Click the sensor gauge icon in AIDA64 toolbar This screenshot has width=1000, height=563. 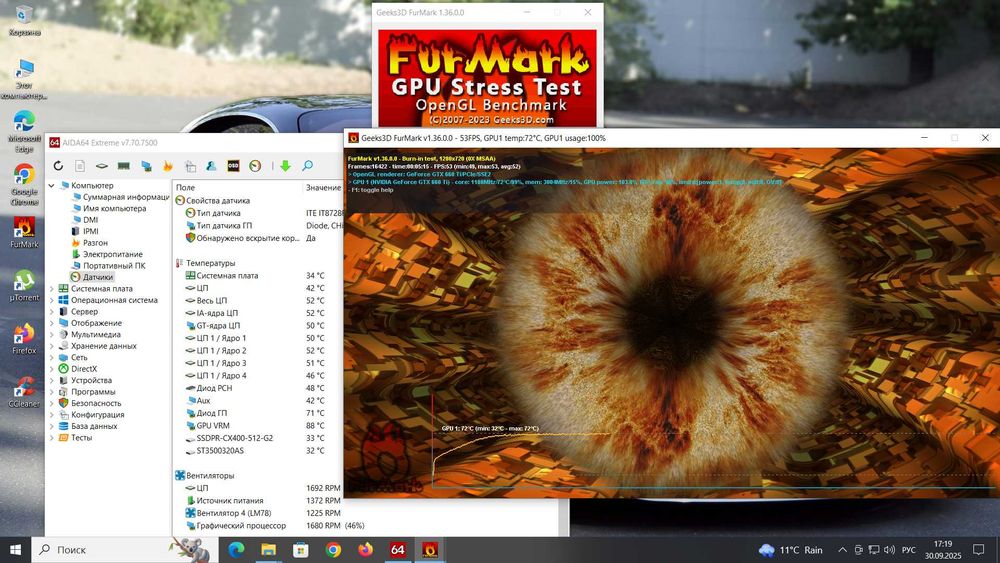(x=255, y=166)
